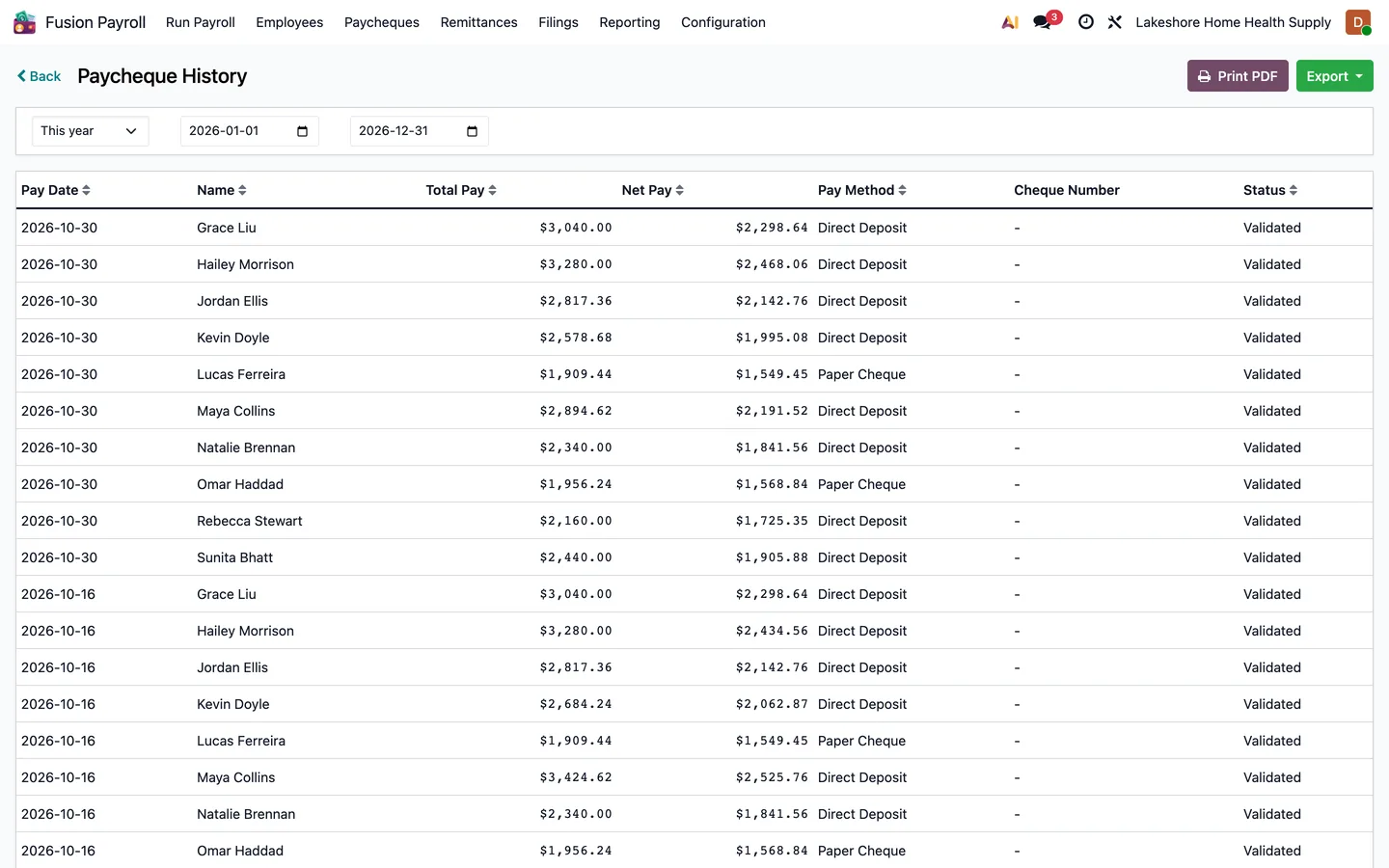Sort by Net Pay column arrows
This screenshot has height=868, width=1389.
tap(679, 190)
